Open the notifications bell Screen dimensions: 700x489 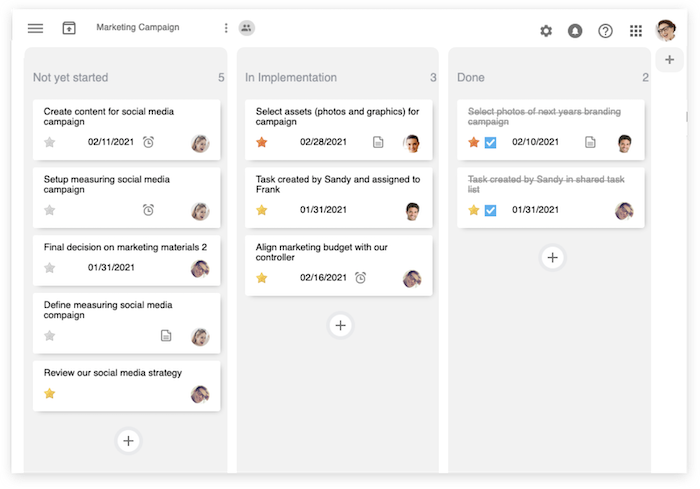click(575, 31)
